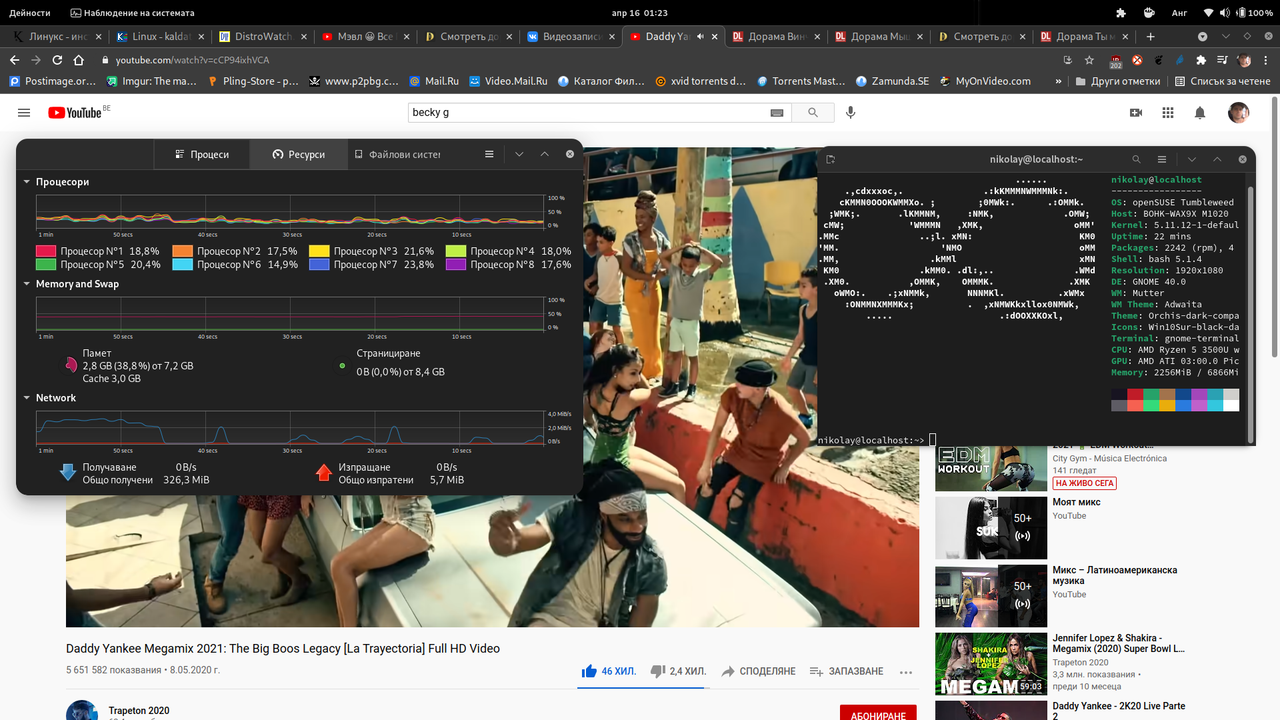Open the Линукс browser tab
This screenshot has width=1280, height=720.
click(56, 37)
